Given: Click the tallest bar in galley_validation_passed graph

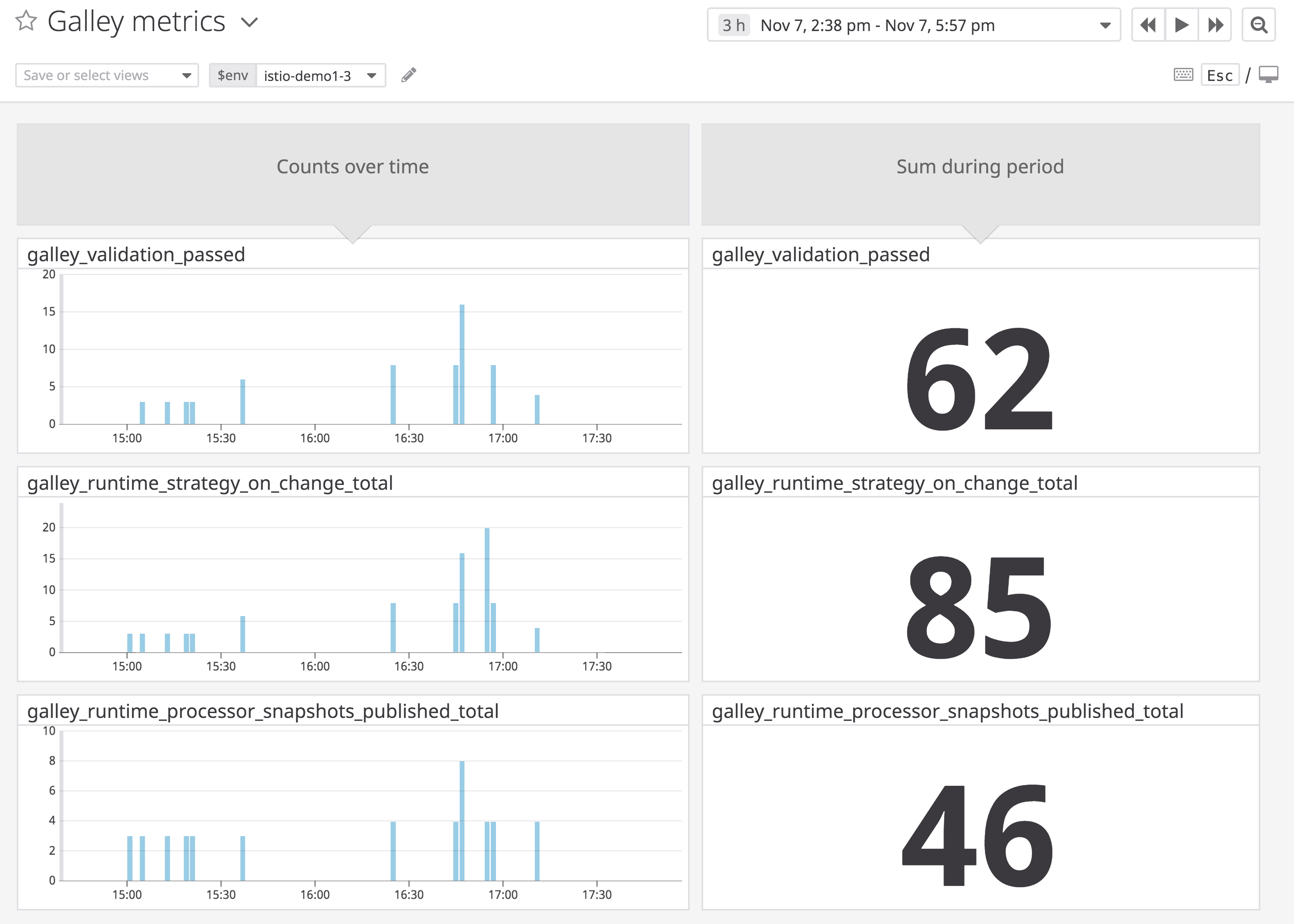Looking at the screenshot, I should point(462,364).
